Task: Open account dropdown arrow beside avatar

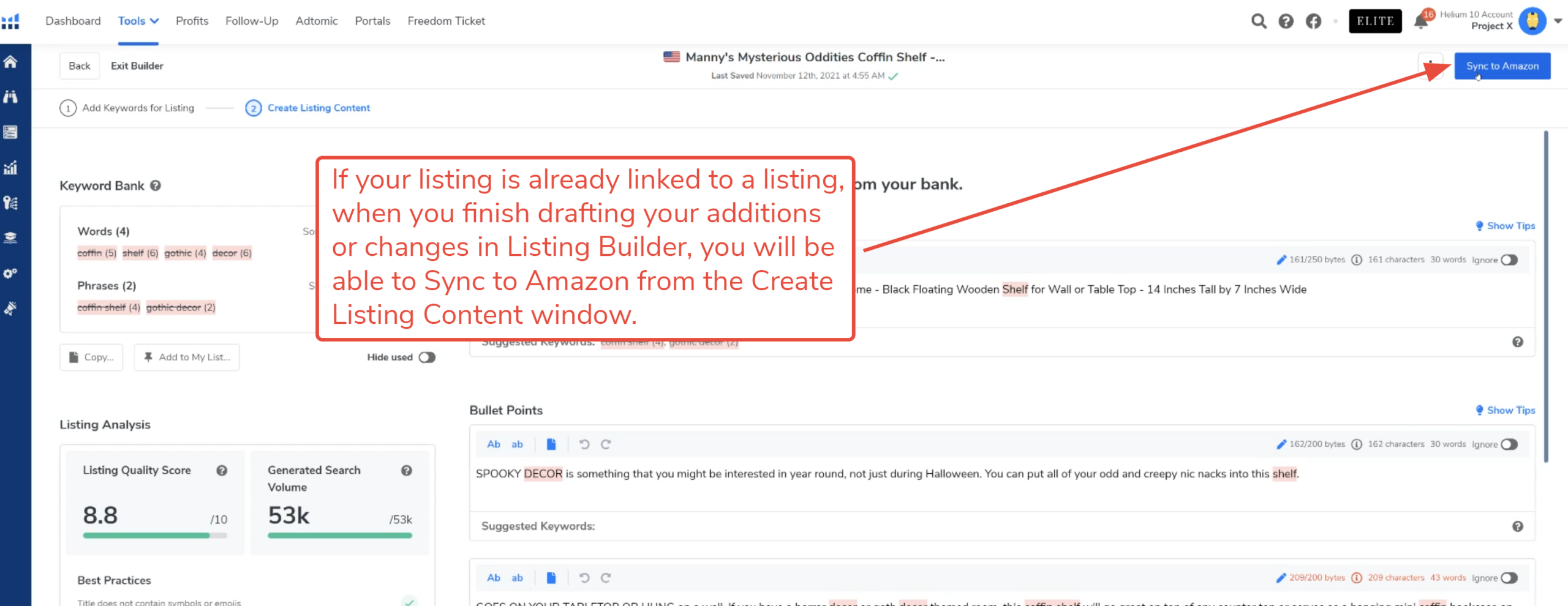Action: coord(1558,21)
